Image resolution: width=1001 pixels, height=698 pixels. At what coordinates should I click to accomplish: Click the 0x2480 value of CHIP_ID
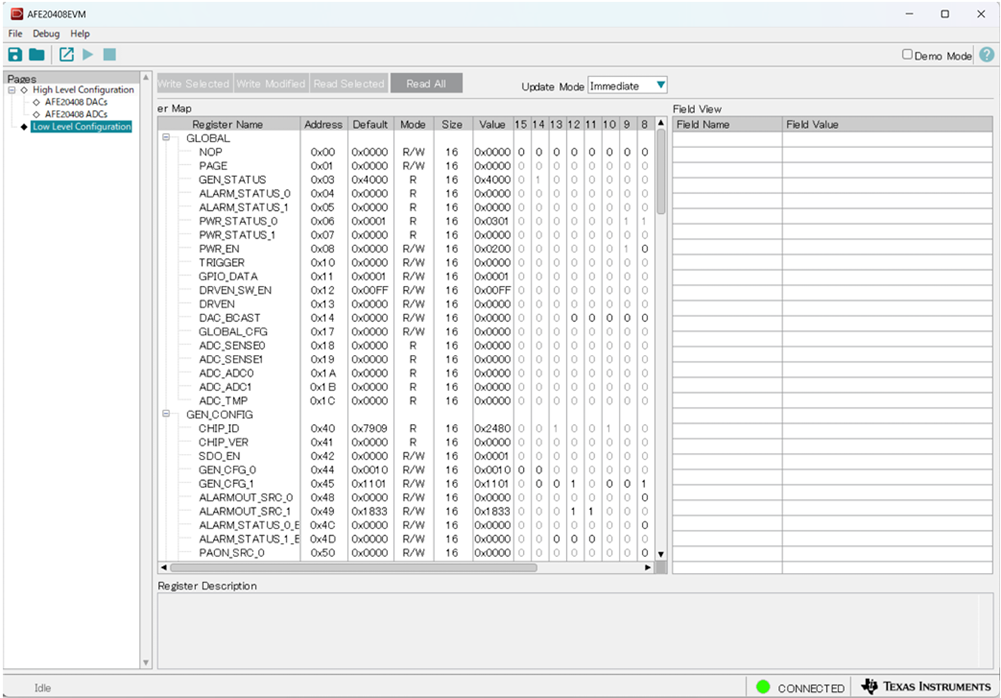[492, 429]
